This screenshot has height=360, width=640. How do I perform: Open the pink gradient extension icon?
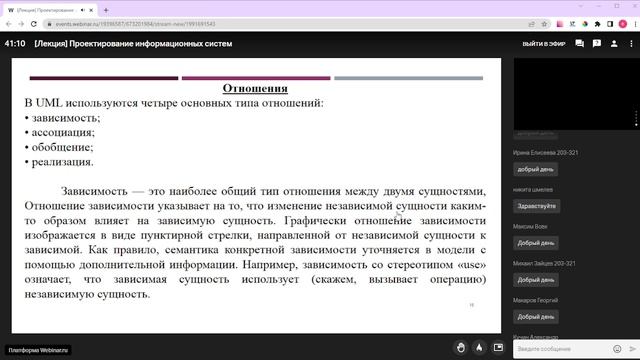pyautogui.click(x=560, y=24)
